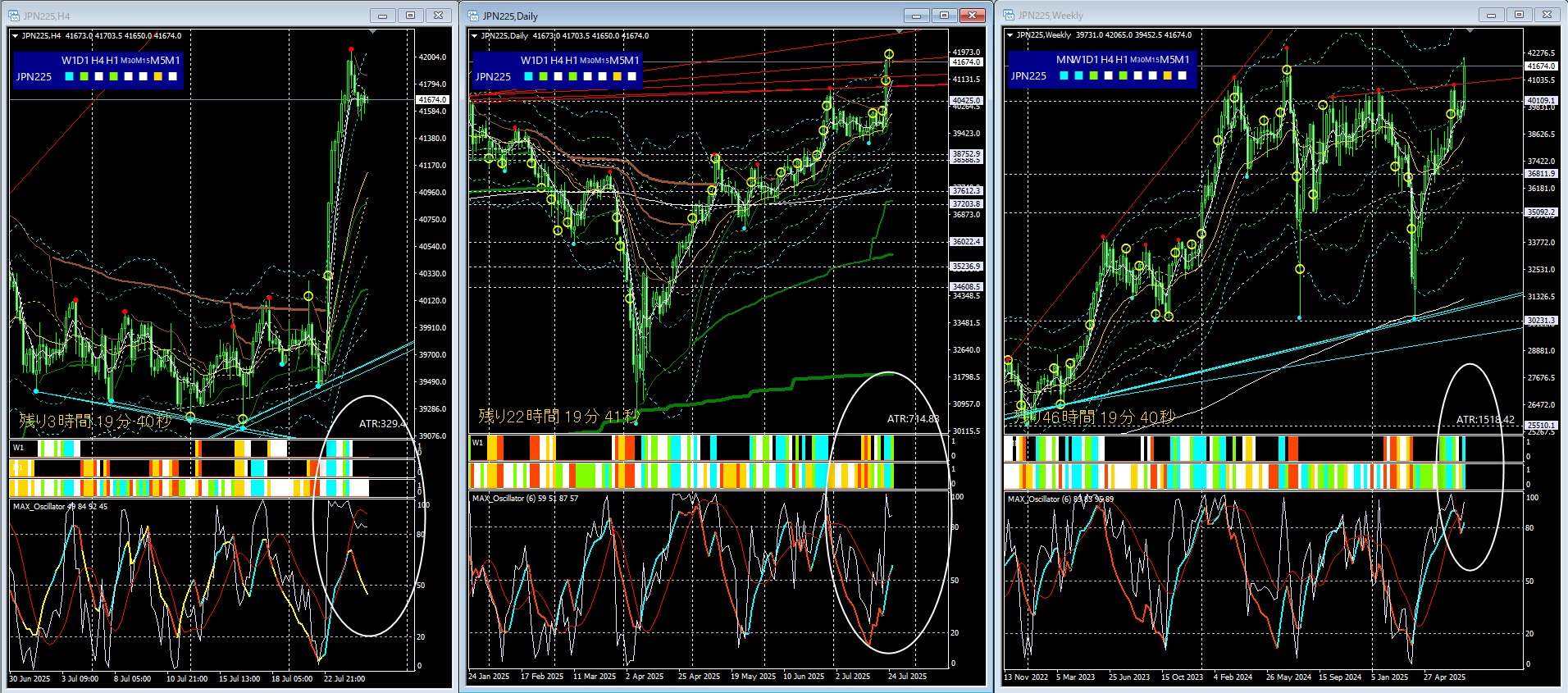Click the 37203.8 price label on Daily axis

(x=966, y=203)
